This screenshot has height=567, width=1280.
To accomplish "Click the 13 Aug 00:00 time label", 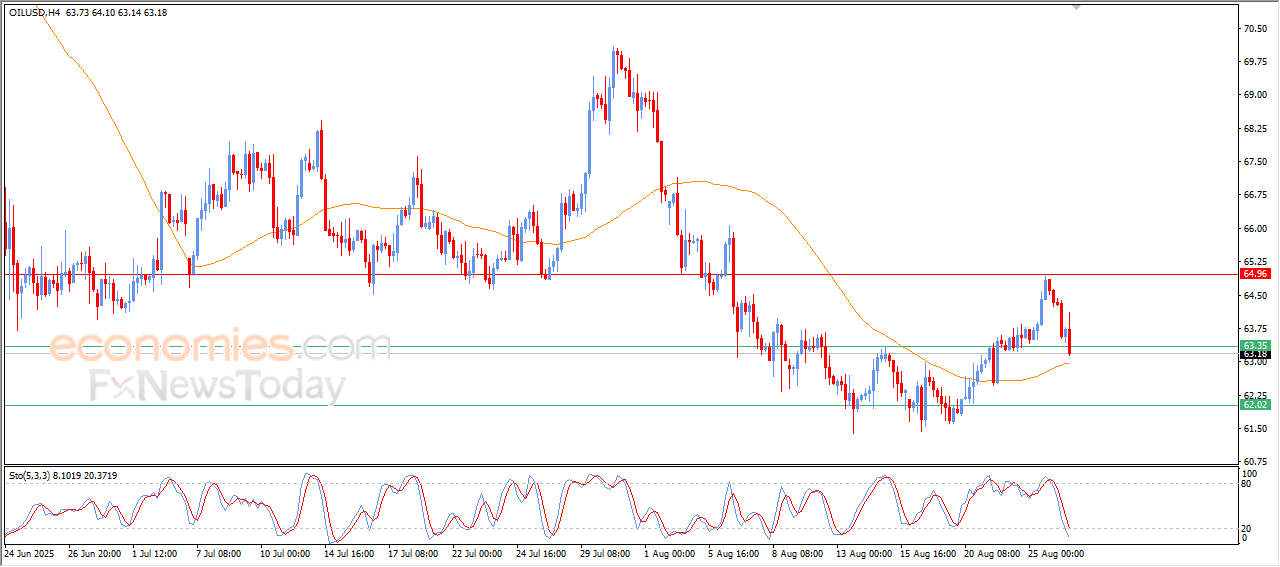I will pos(863,552).
